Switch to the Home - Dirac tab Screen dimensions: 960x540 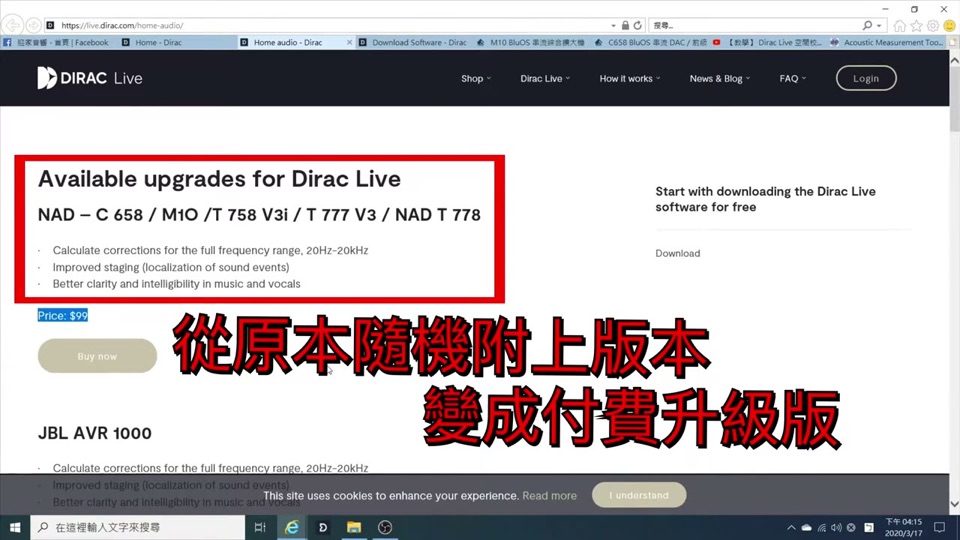[159, 42]
